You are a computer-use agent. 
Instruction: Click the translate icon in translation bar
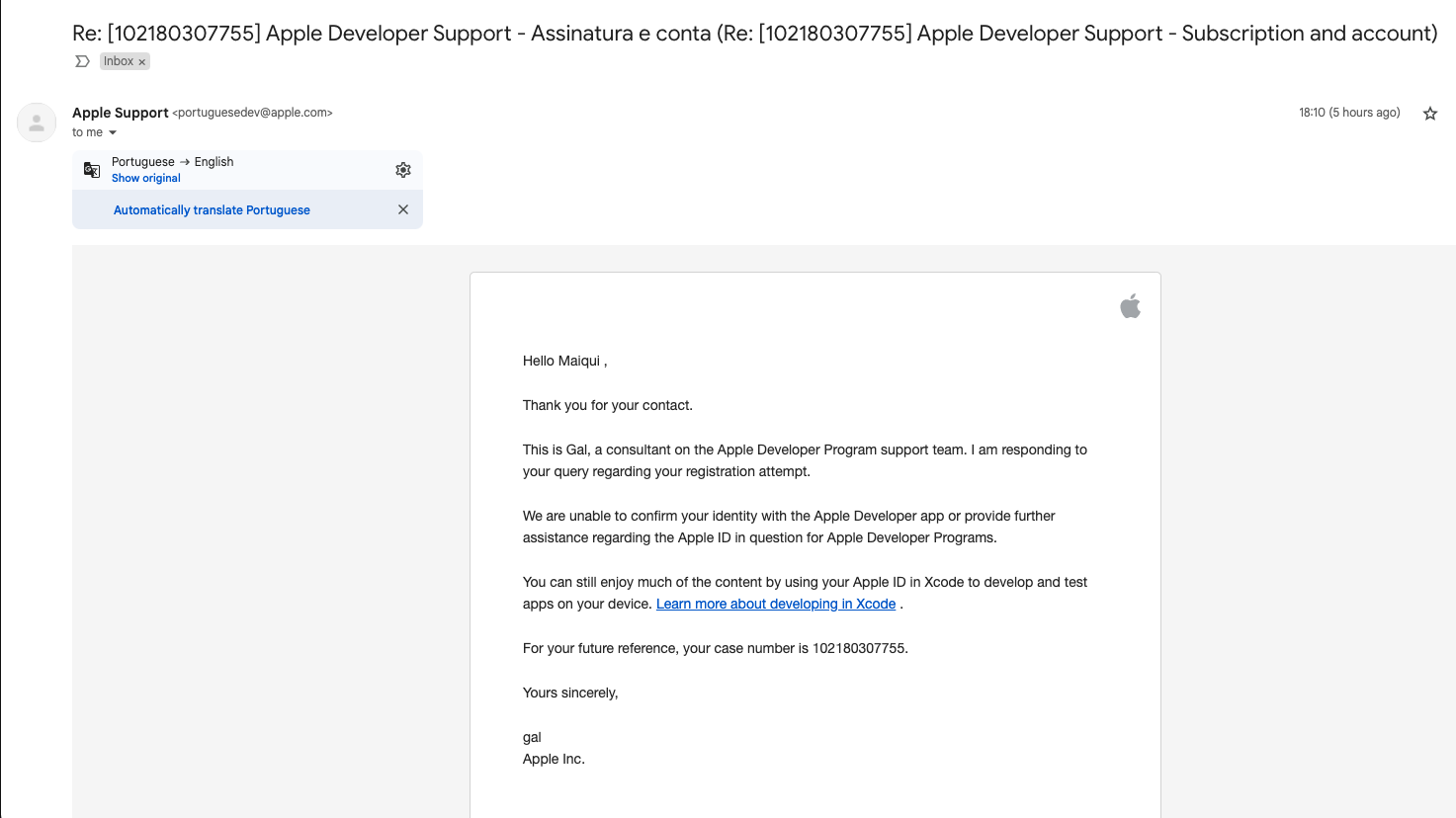click(x=92, y=170)
